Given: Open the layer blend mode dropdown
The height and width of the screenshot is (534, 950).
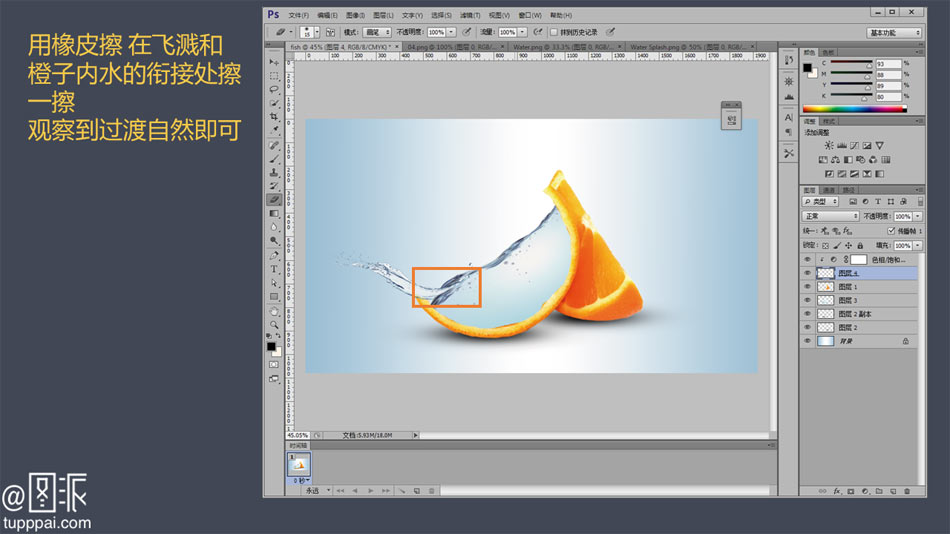Looking at the screenshot, I should coord(831,216).
